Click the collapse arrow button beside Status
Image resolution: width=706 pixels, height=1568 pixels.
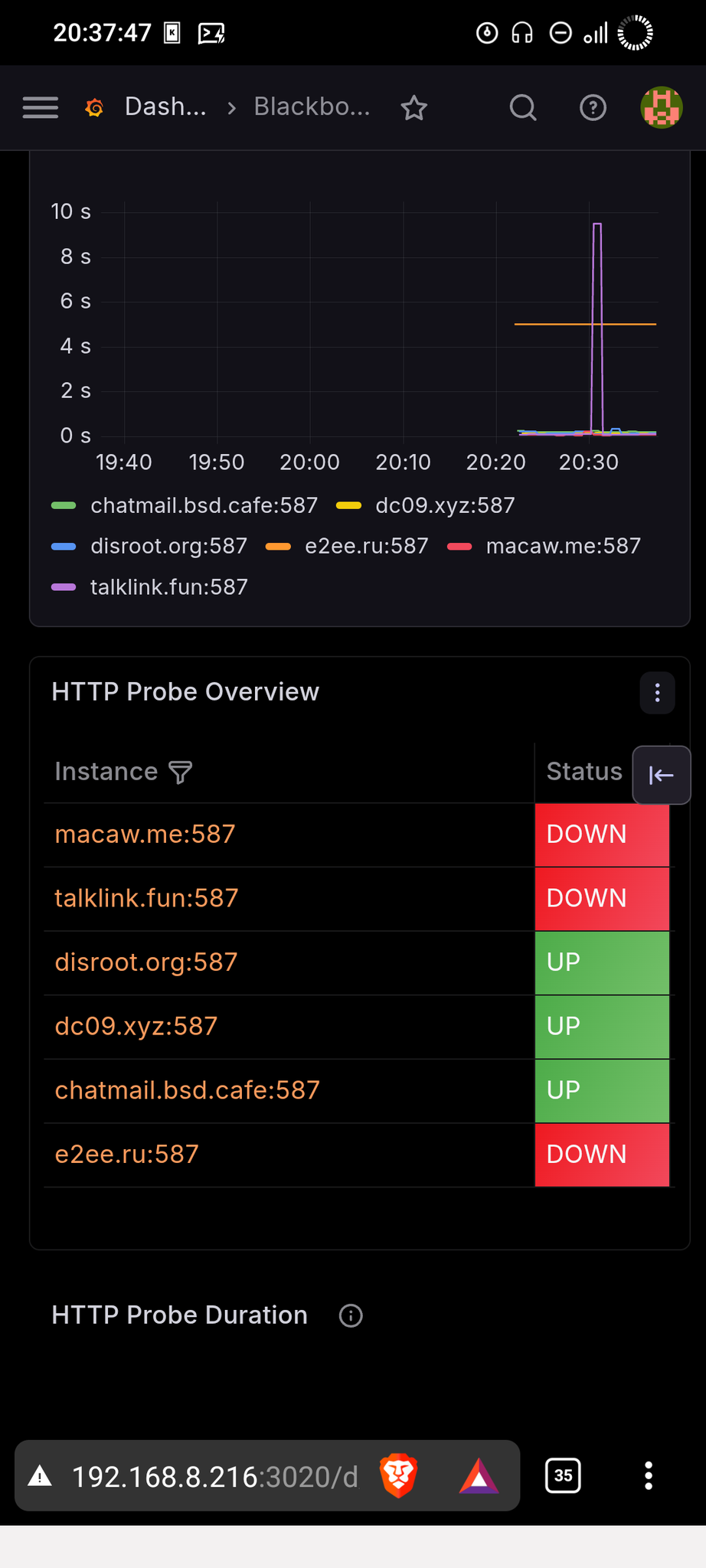click(x=662, y=776)
